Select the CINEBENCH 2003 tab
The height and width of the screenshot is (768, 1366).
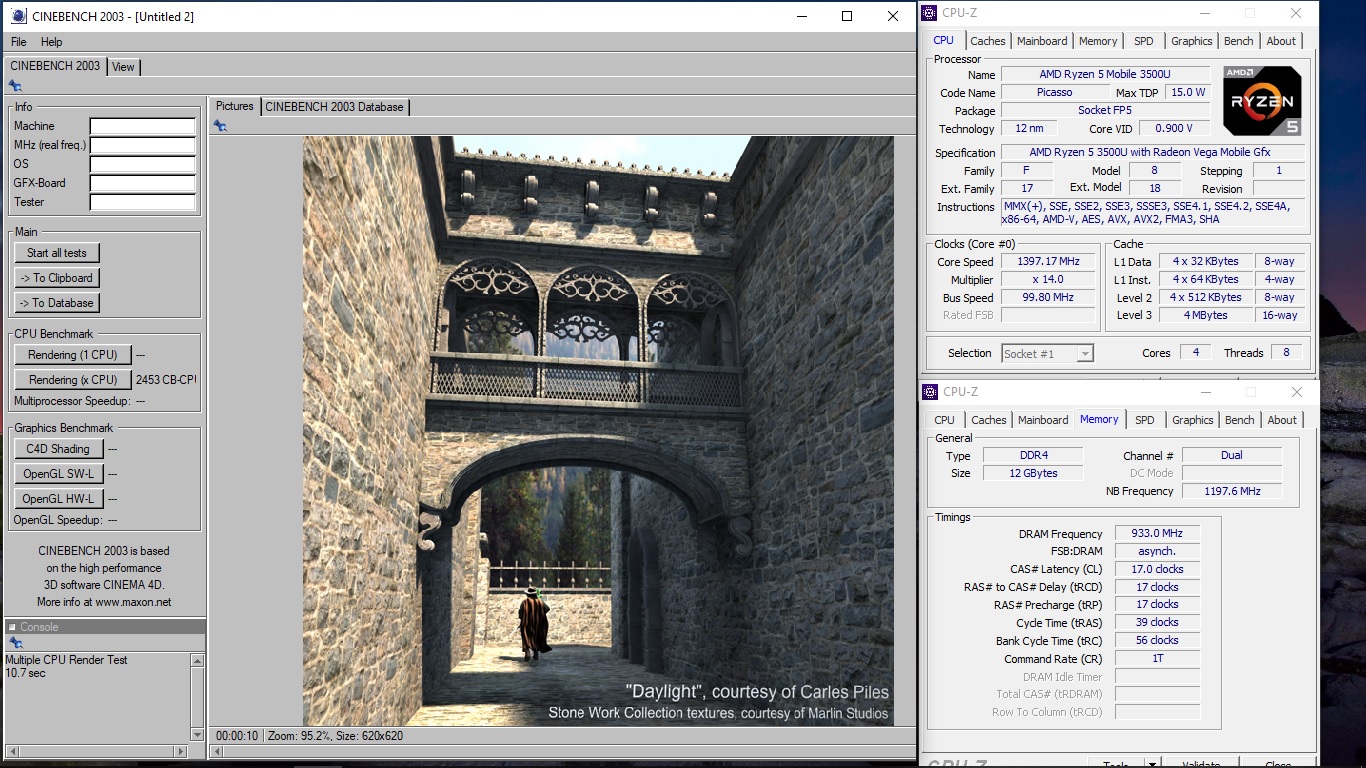[55, 66]
